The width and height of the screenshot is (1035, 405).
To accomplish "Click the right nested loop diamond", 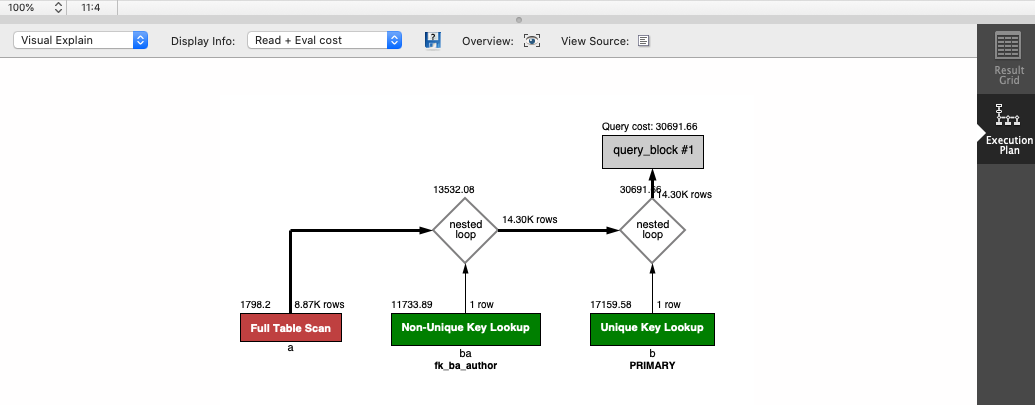I will tap(652, 230).
